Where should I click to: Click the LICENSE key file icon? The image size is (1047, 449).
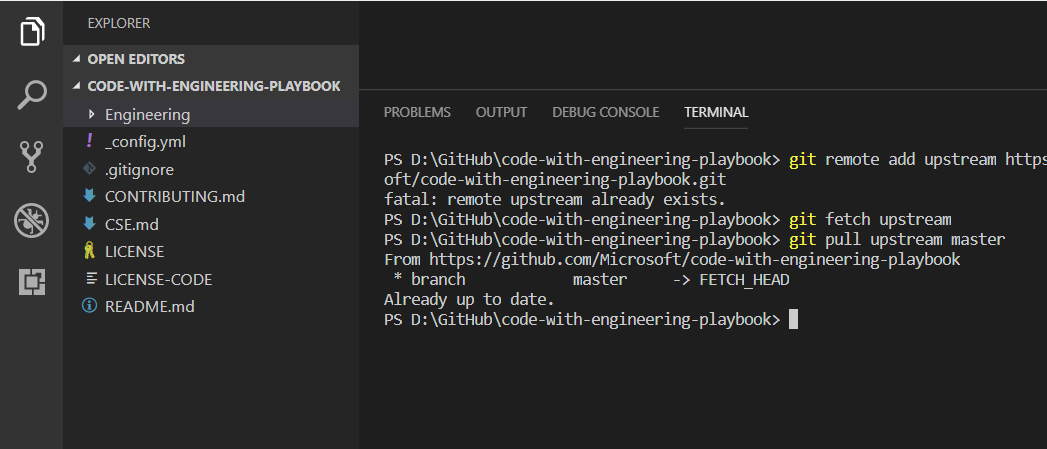coord(89,252)
